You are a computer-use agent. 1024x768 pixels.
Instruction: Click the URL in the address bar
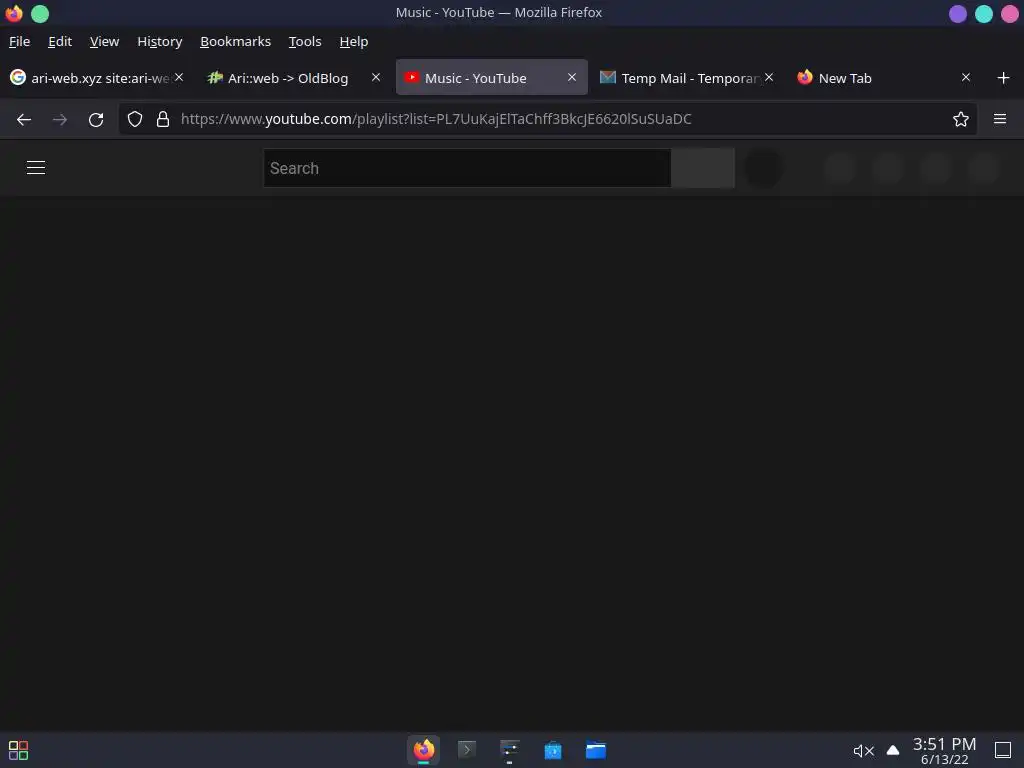click(436, 119)
